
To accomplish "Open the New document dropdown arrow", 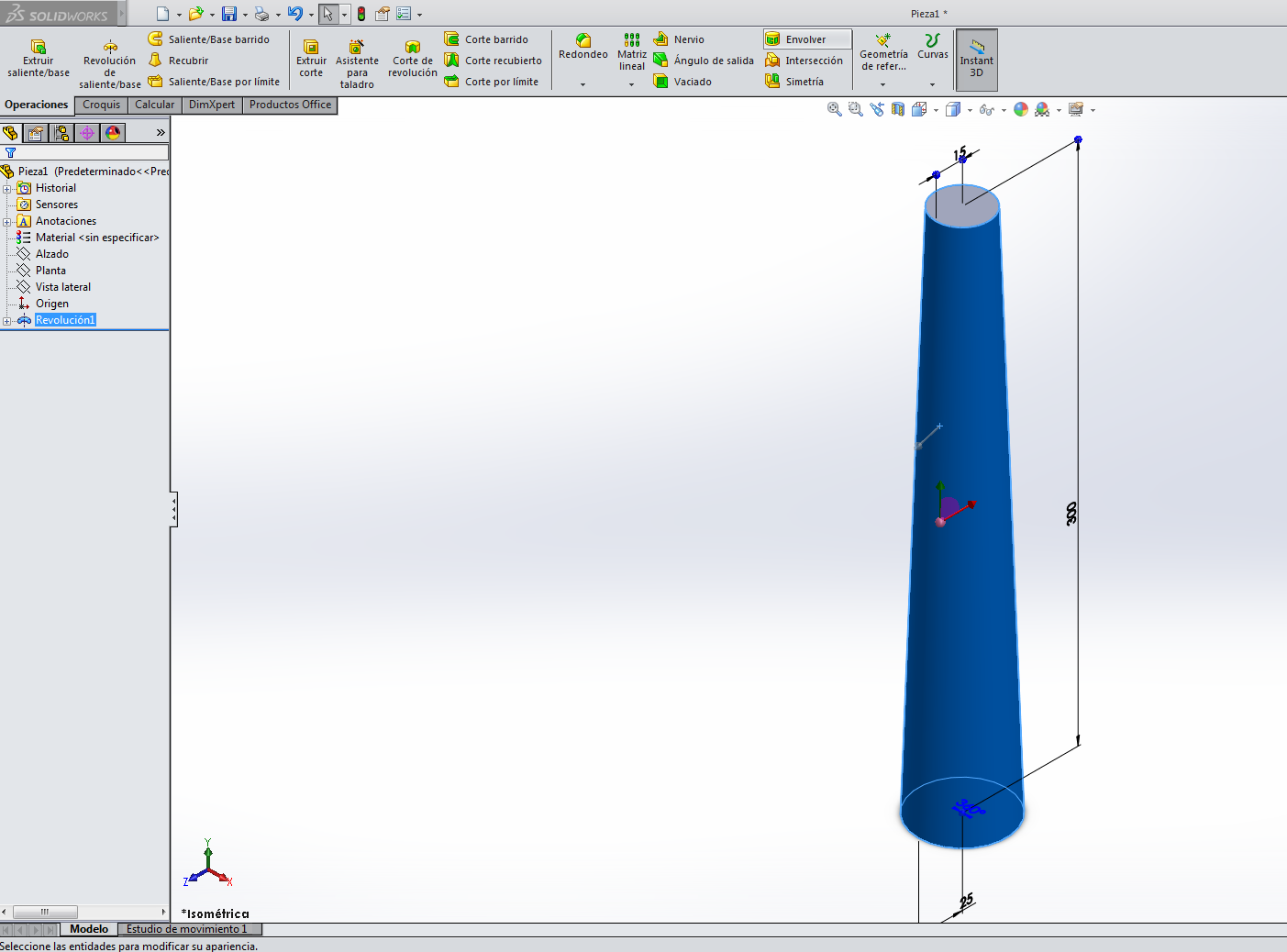I will click(x=179, y=15).
